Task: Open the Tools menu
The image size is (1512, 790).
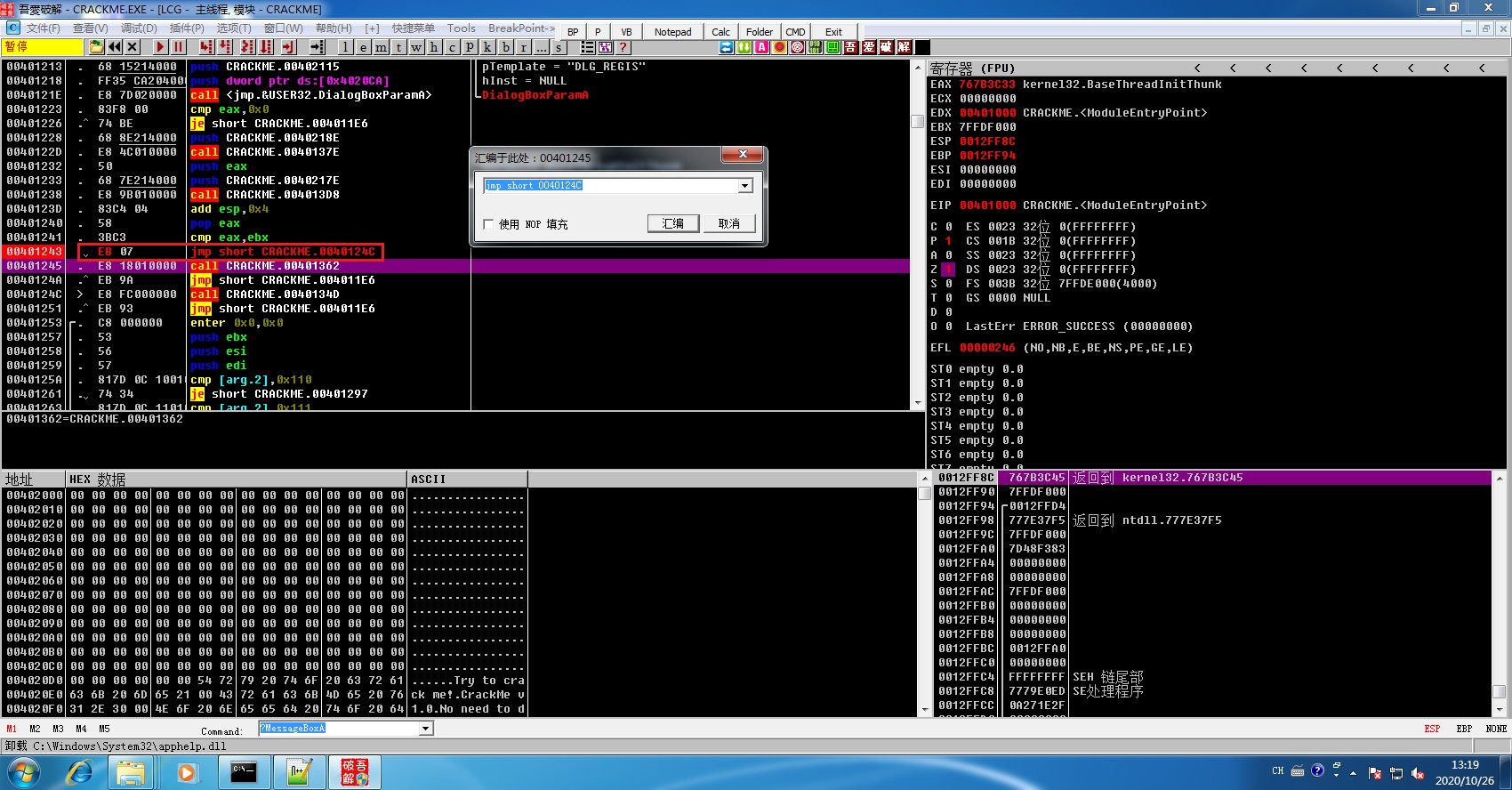Action: [x=462, y=28]
